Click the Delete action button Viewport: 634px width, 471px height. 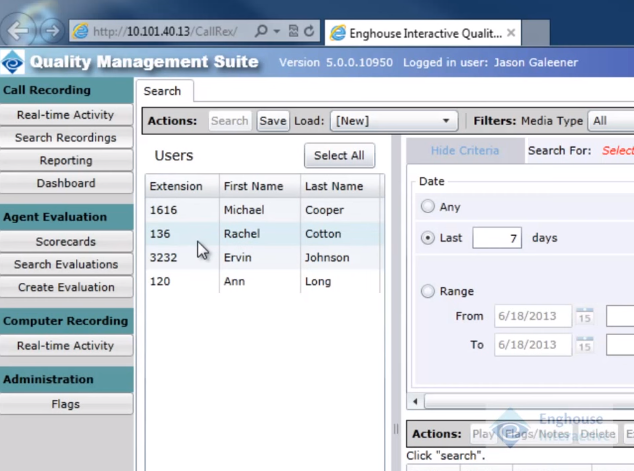coord(598,434)
